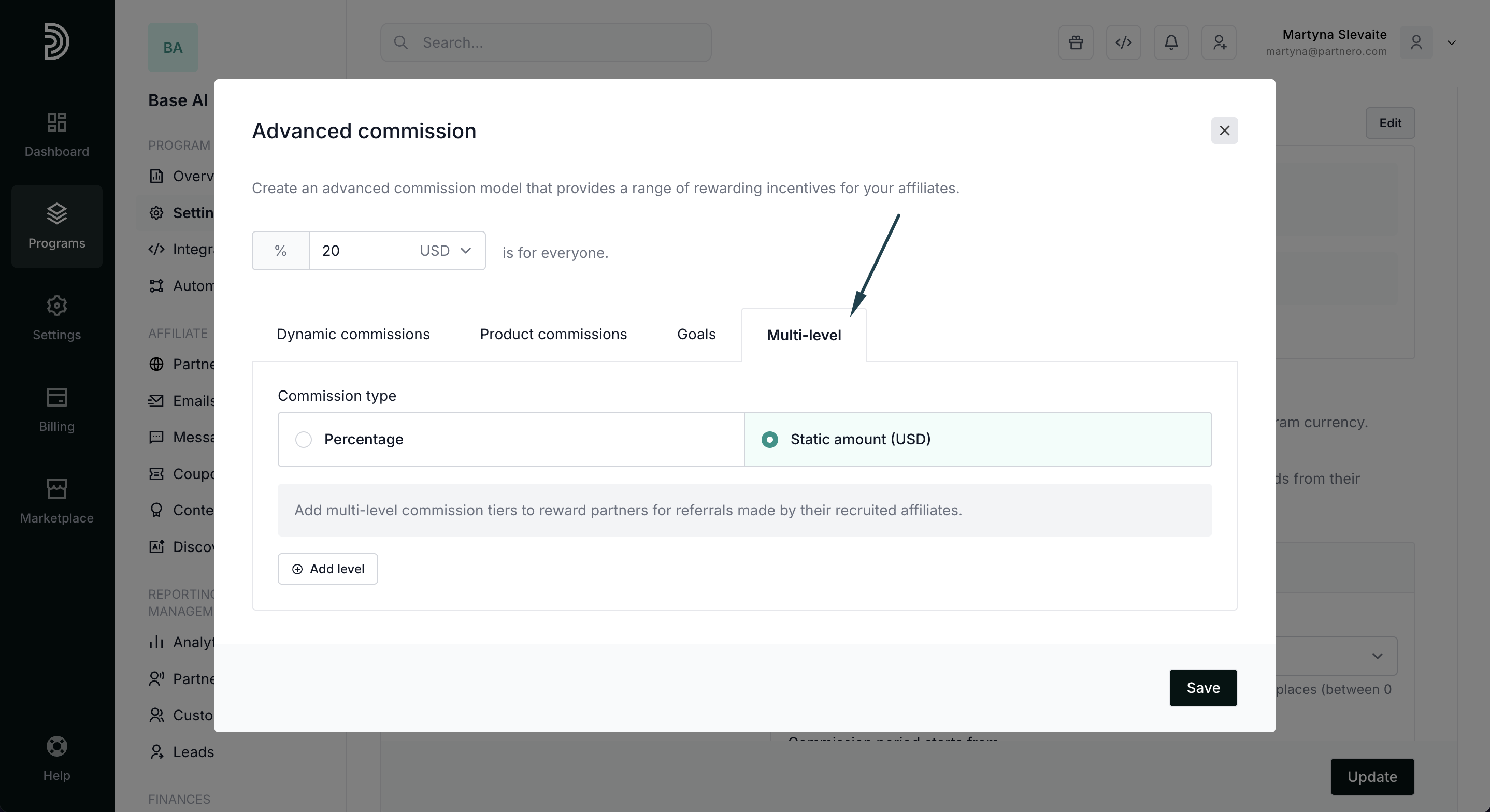Click the Add level button
Image resolution: width=1490 pixels, height=812 pixels.
[x=327, y=569]
